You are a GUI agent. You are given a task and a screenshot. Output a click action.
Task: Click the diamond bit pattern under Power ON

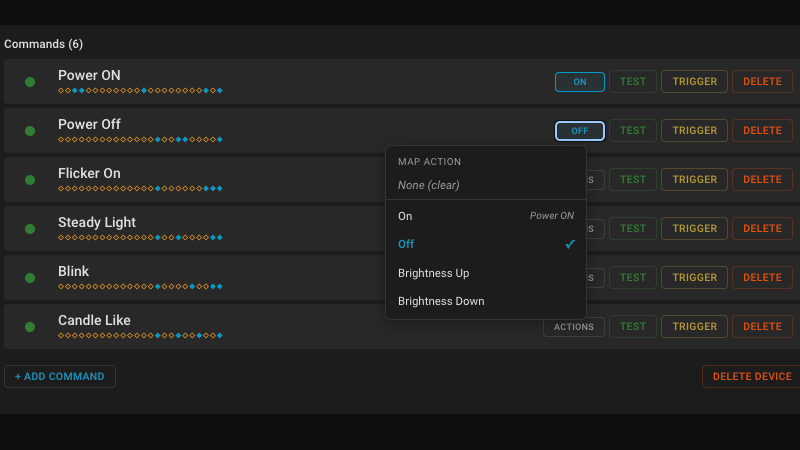click(140, 90)
